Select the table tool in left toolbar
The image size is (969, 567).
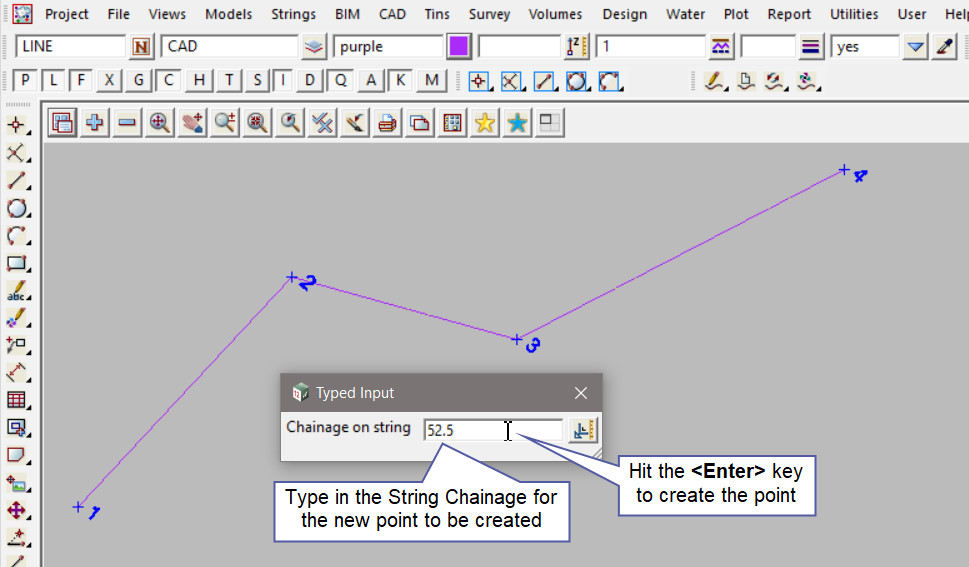[x=16, y=400]
